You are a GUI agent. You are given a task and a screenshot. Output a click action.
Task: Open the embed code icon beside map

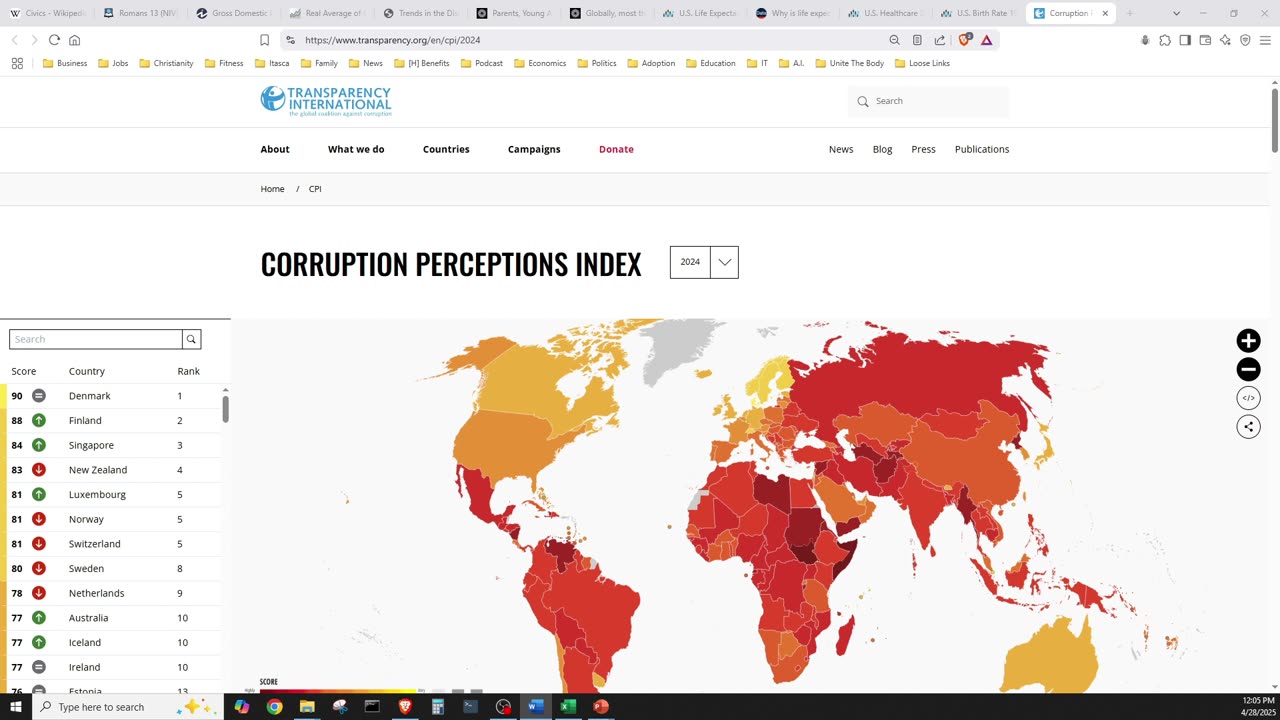pos(1248,398)
